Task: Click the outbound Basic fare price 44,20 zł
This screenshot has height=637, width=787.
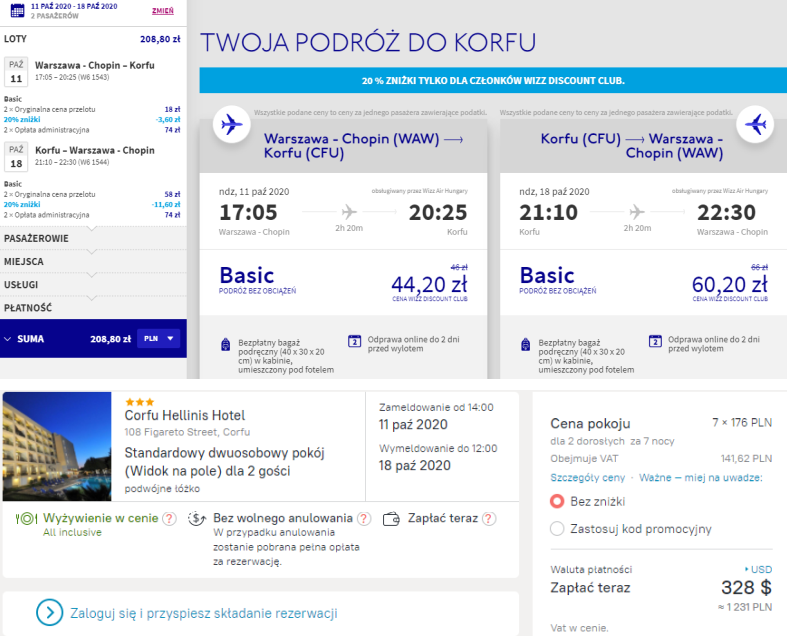Action: point(429,284)
